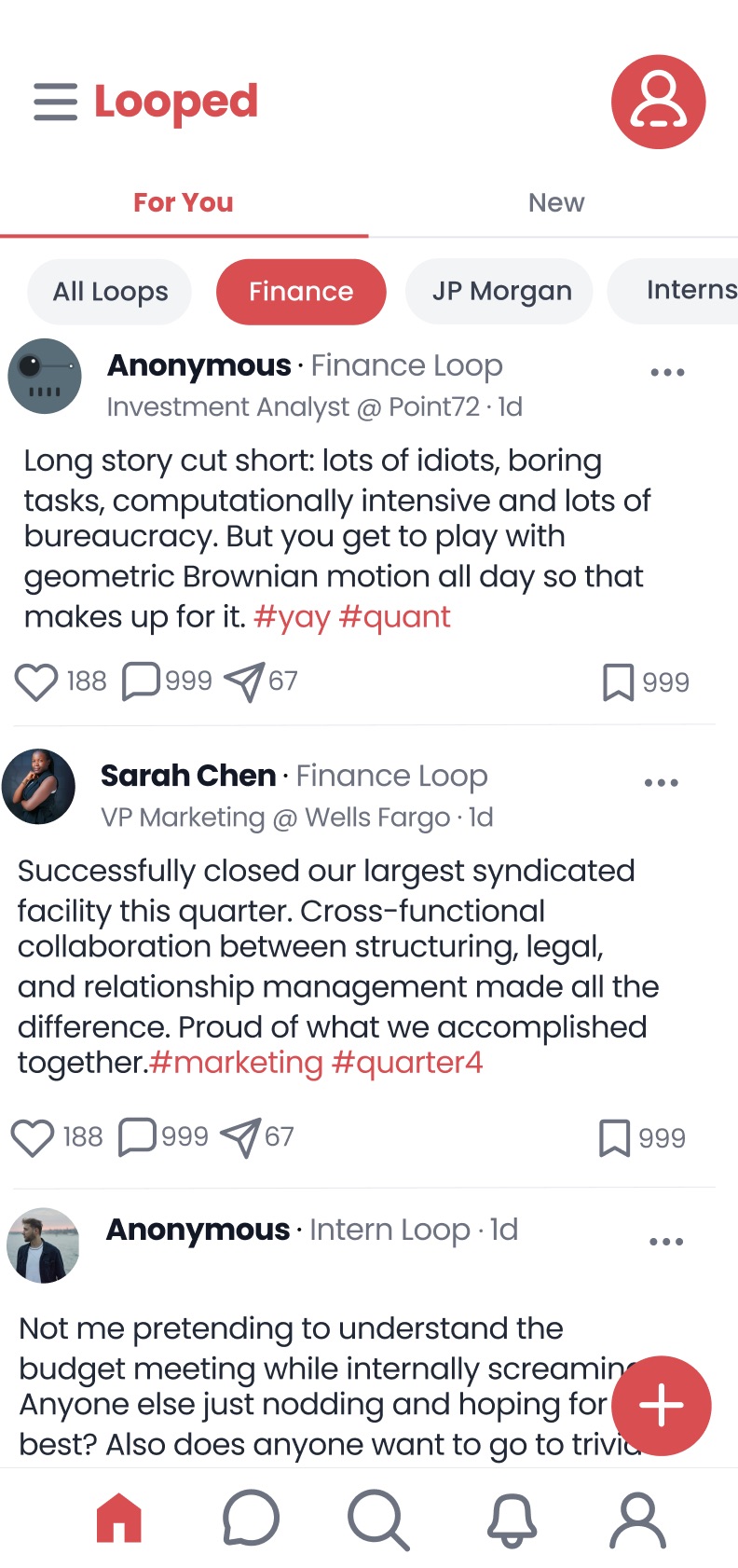
Task: Like Sarah Chen's post with the heart
Action: [x=33, y=1136]
